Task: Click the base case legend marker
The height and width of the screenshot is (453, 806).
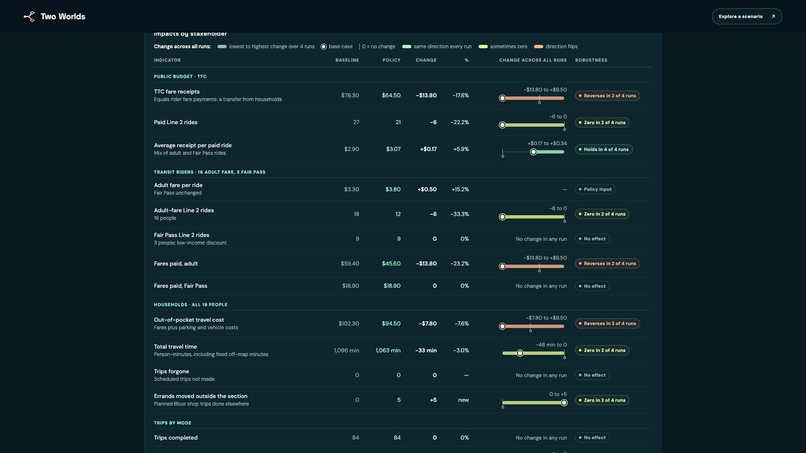Action: [x=323, y=46]
